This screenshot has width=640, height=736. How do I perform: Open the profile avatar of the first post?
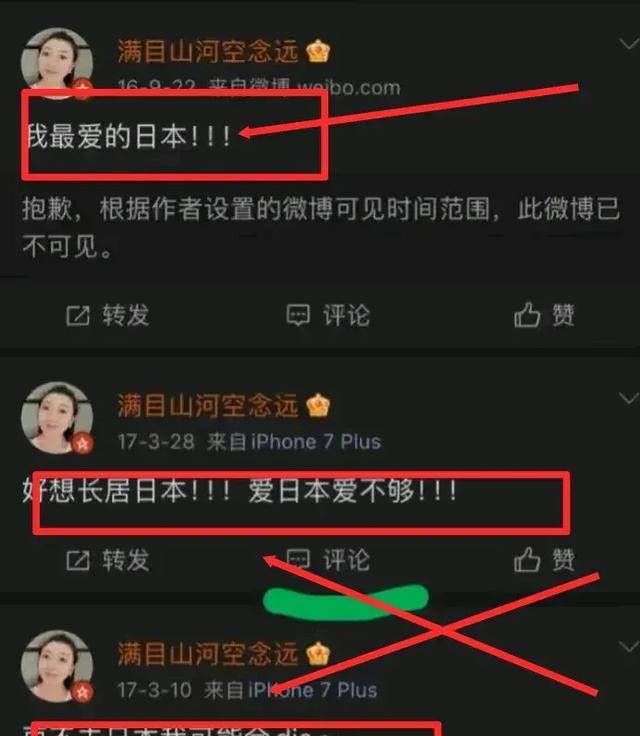pyautogui.click(x=57, y=63)
